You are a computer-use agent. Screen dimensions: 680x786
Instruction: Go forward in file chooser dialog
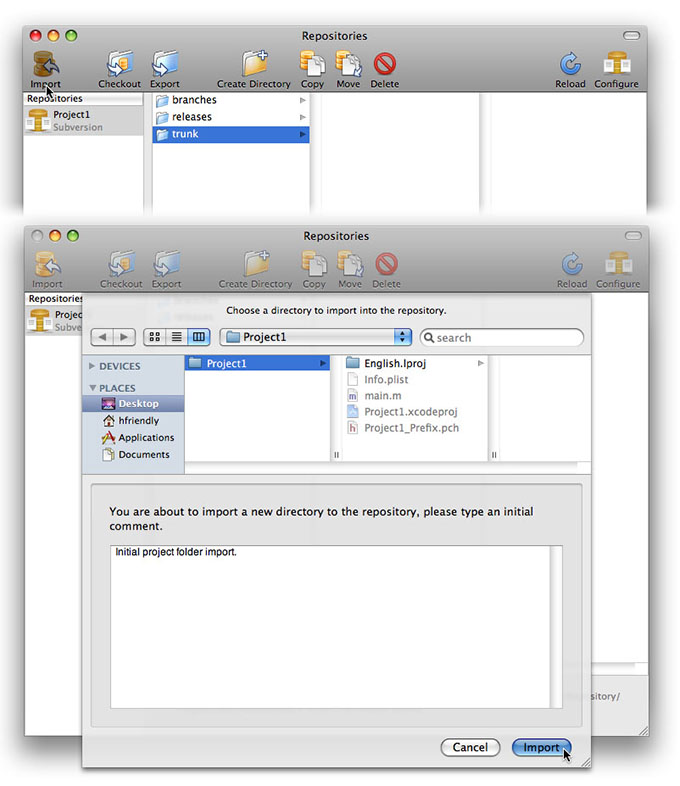click(124, 337)
